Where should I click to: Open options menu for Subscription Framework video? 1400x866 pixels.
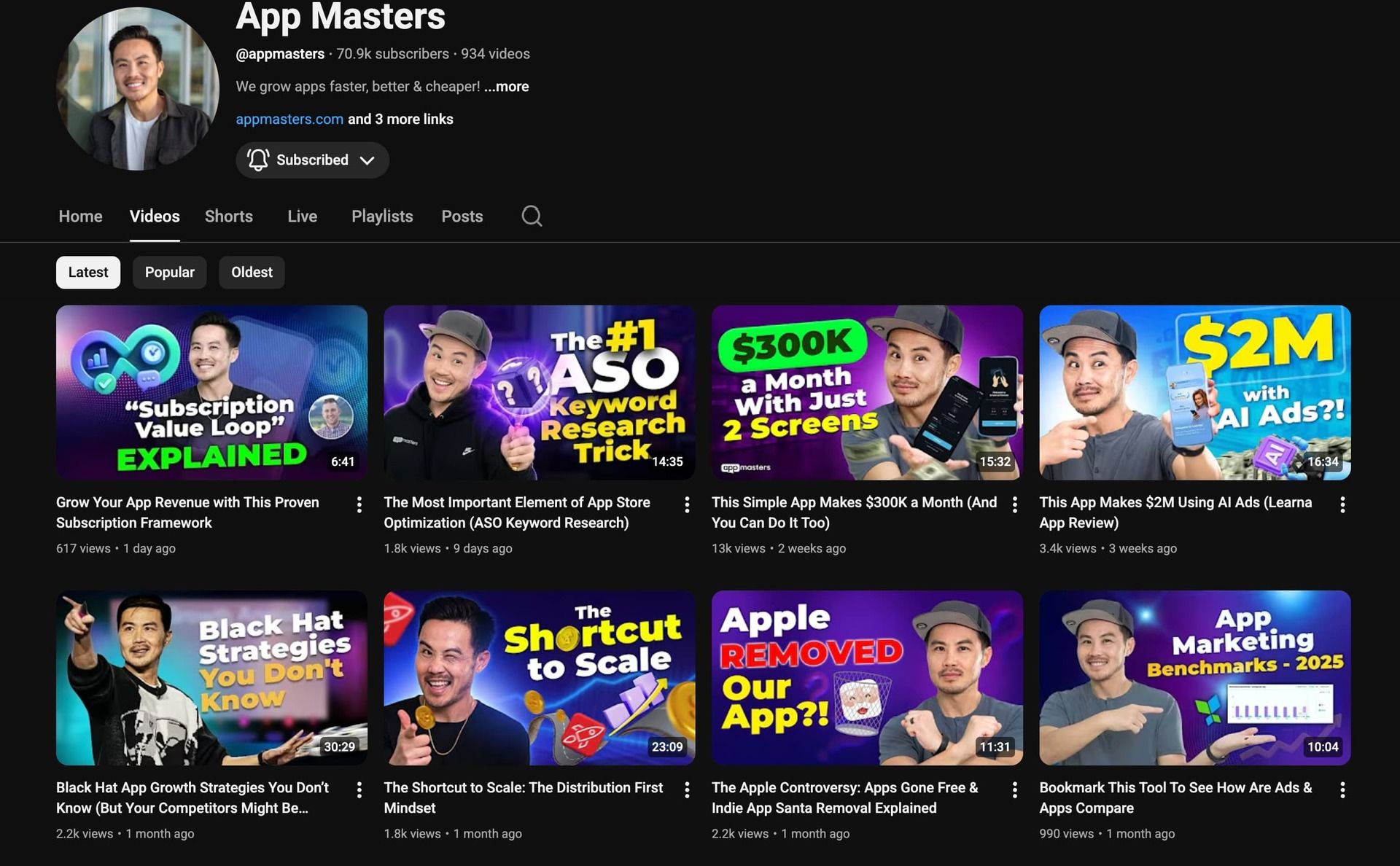[359, 504]
